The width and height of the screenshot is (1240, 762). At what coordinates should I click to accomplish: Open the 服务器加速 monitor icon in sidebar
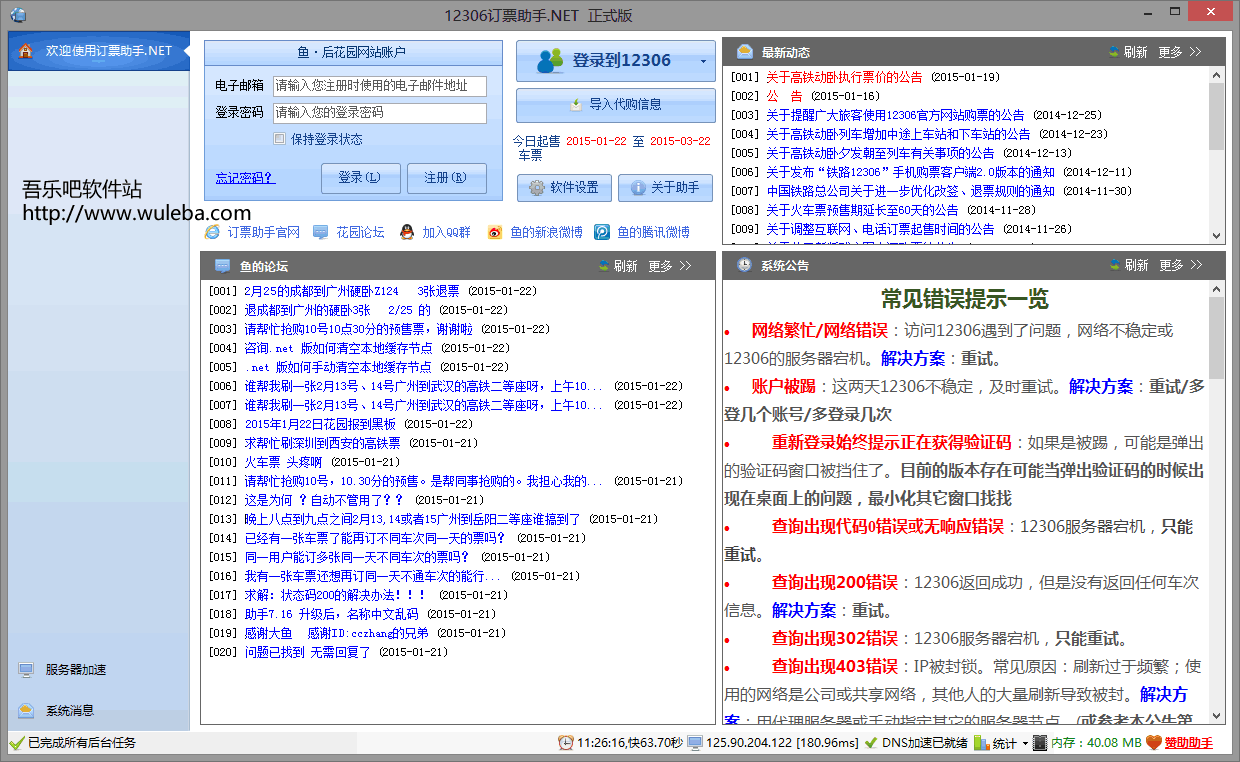[26, 670]
